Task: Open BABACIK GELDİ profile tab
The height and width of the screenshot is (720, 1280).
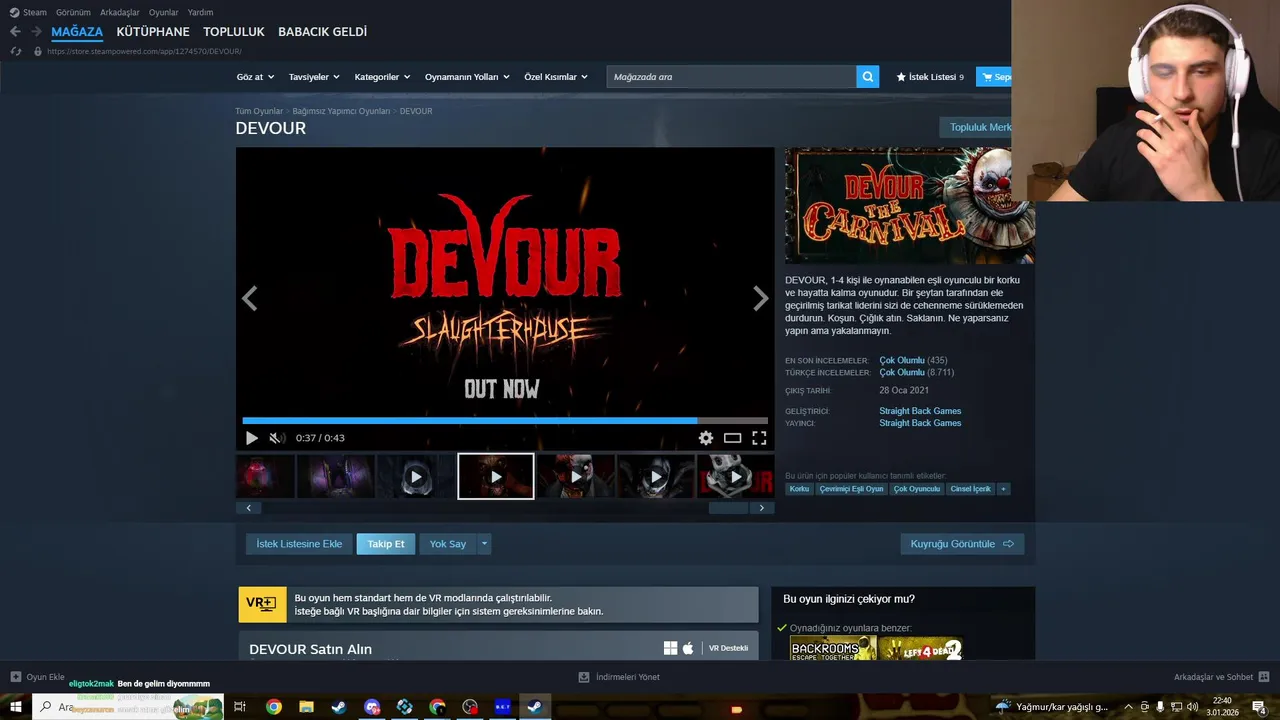Action: click(x=322, y=32)
